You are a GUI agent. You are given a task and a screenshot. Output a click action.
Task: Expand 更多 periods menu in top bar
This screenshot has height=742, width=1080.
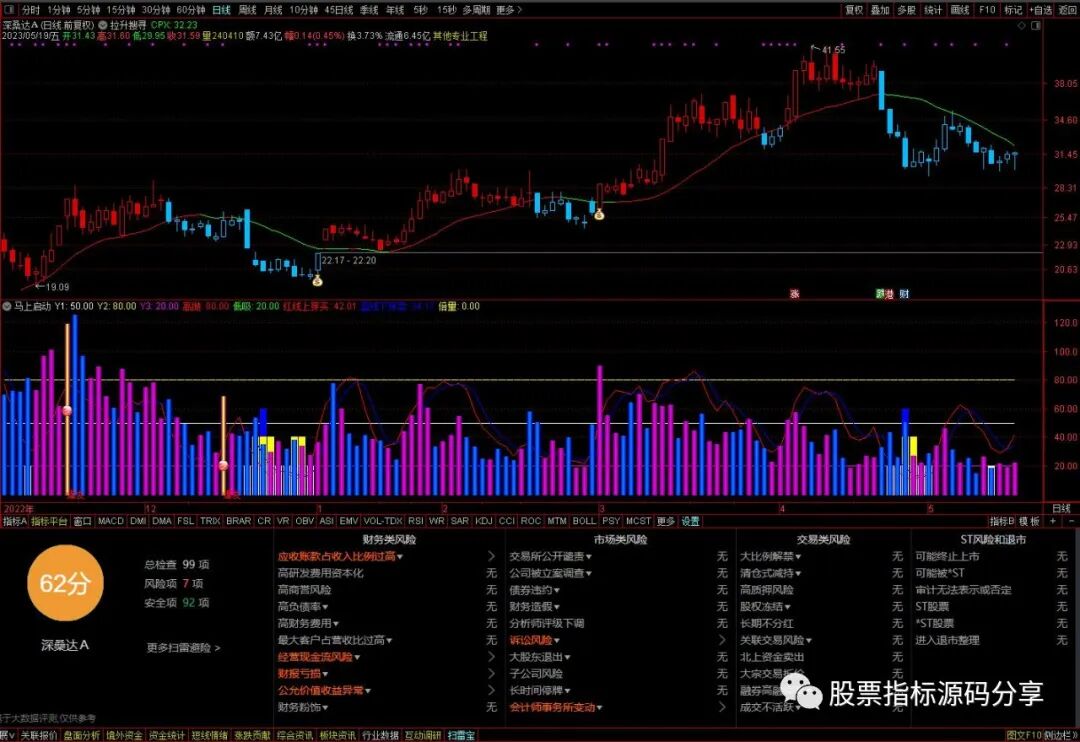pyautogui.click(x=508, y=10)
